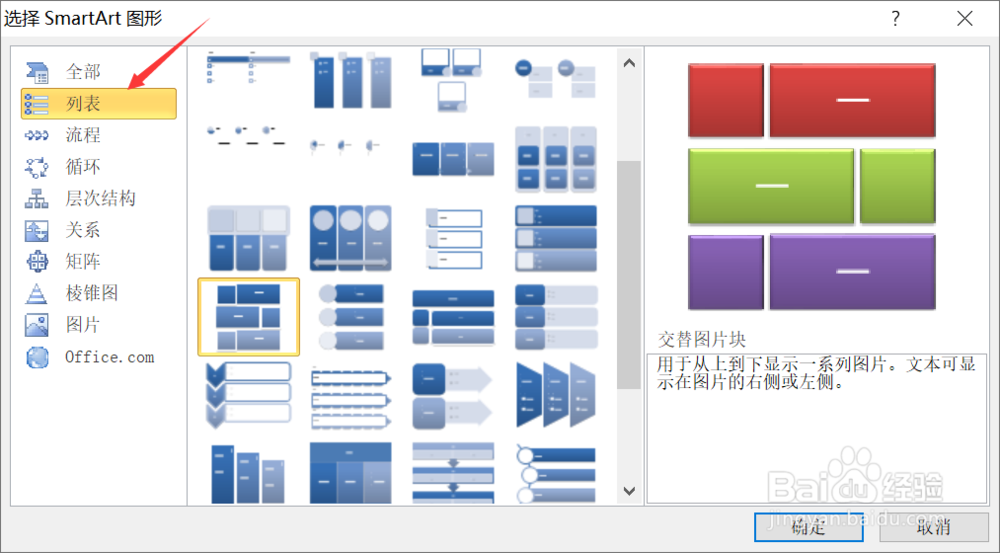Pick stacked blue bars with picture squares layout

click(555, 238)
